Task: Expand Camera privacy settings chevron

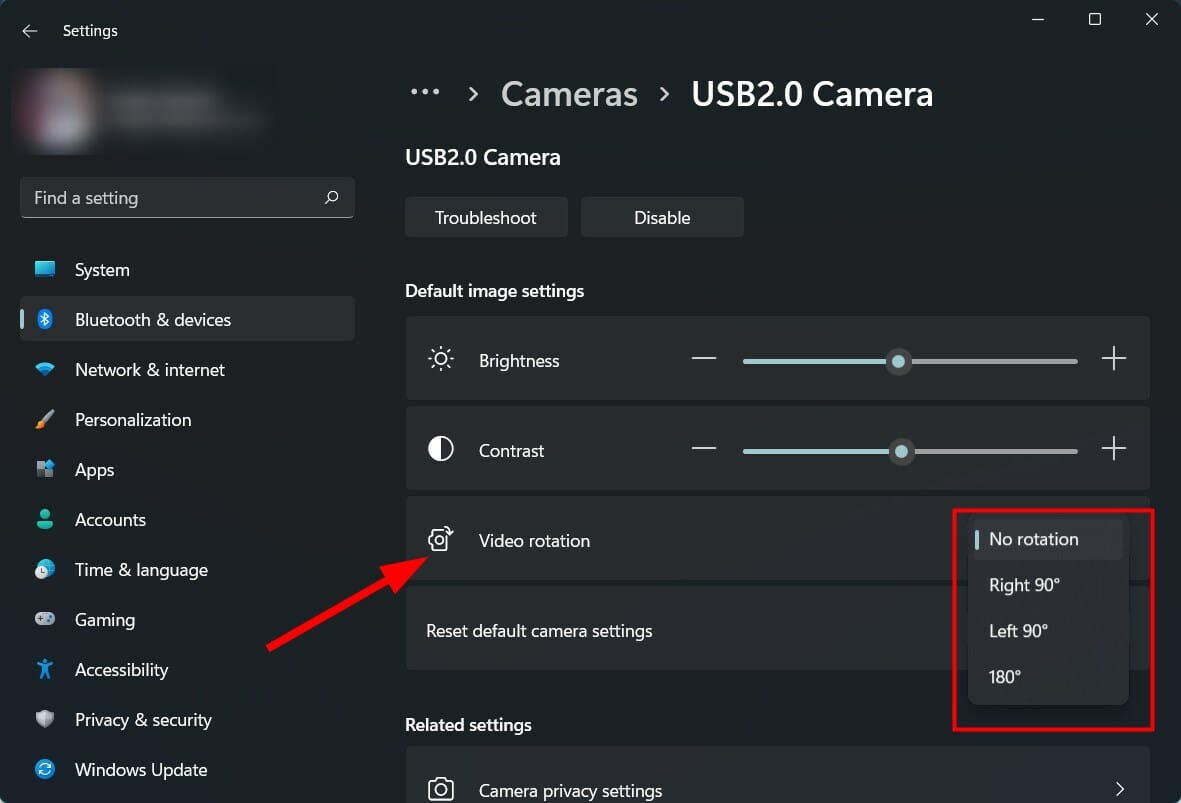Action: coord(1120,790)
